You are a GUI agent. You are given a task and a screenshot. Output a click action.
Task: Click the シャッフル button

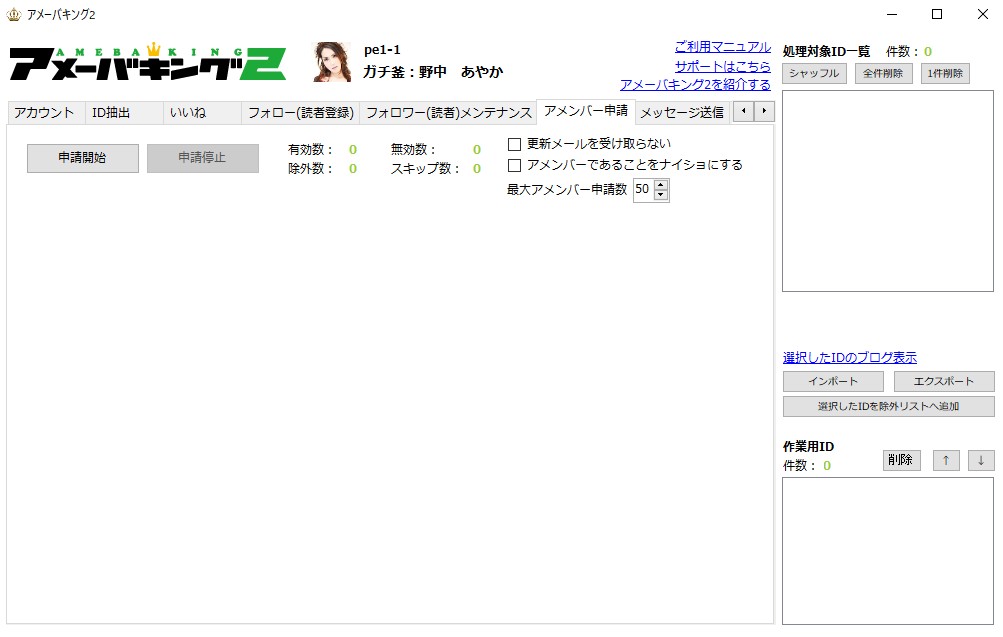814,73
